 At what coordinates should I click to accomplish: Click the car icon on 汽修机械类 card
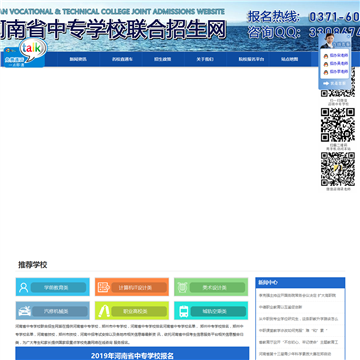24,311
